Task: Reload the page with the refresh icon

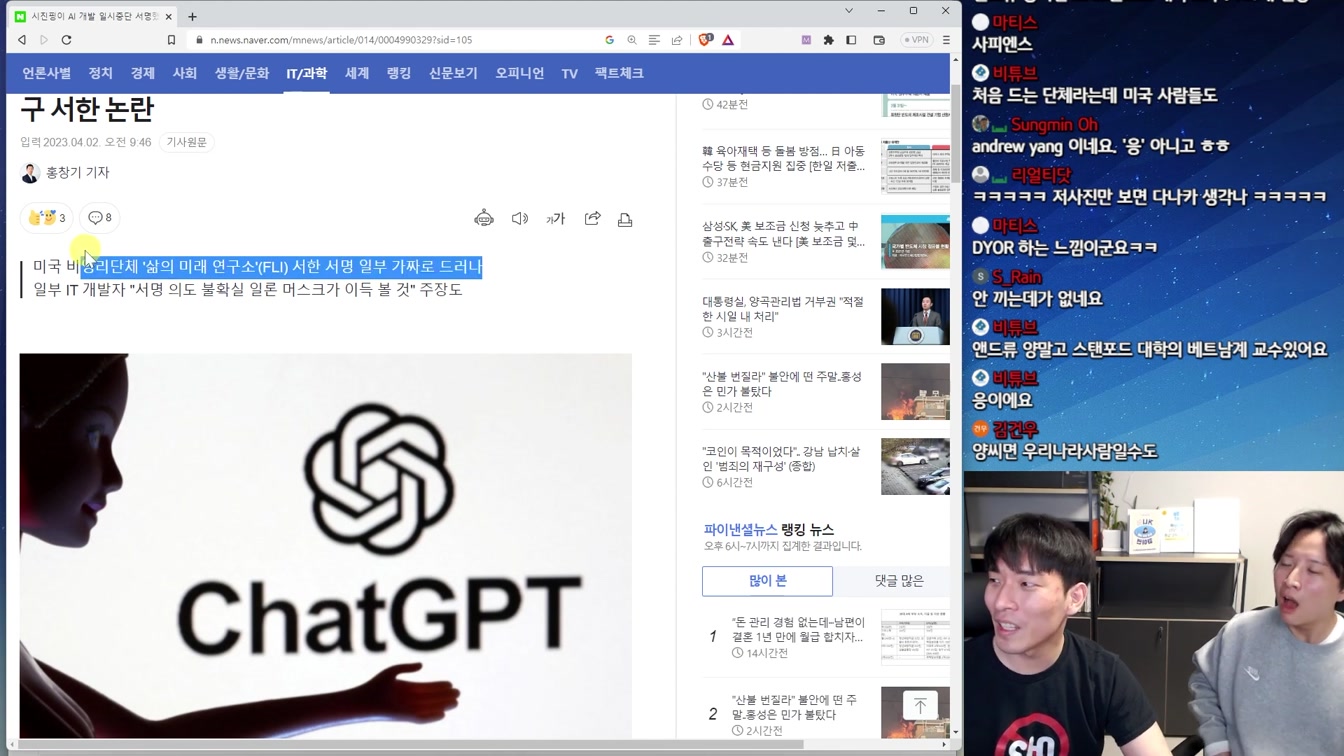Action: [x=67, y=40]
